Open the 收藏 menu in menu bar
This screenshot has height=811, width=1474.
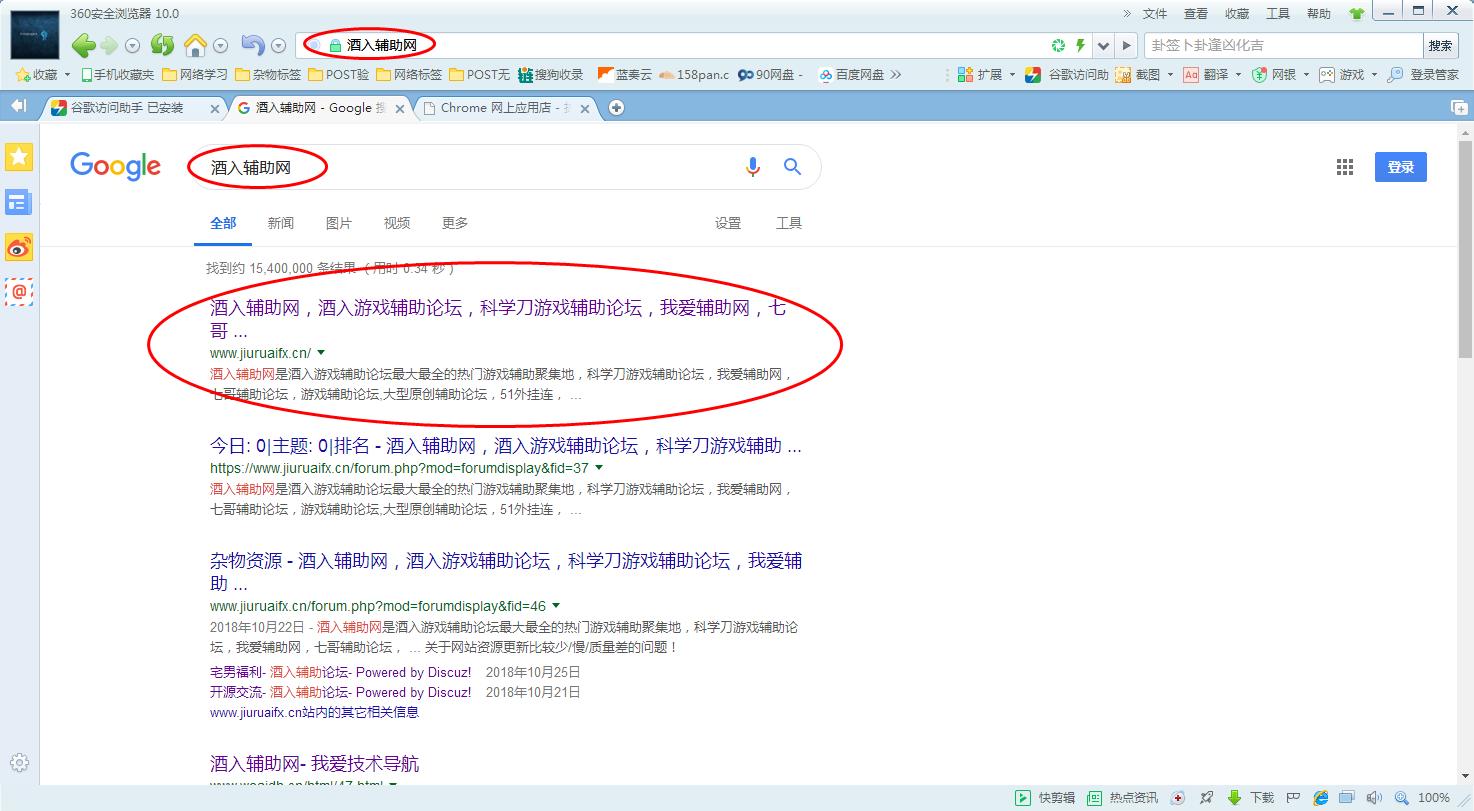click(x=1237, y=14)
